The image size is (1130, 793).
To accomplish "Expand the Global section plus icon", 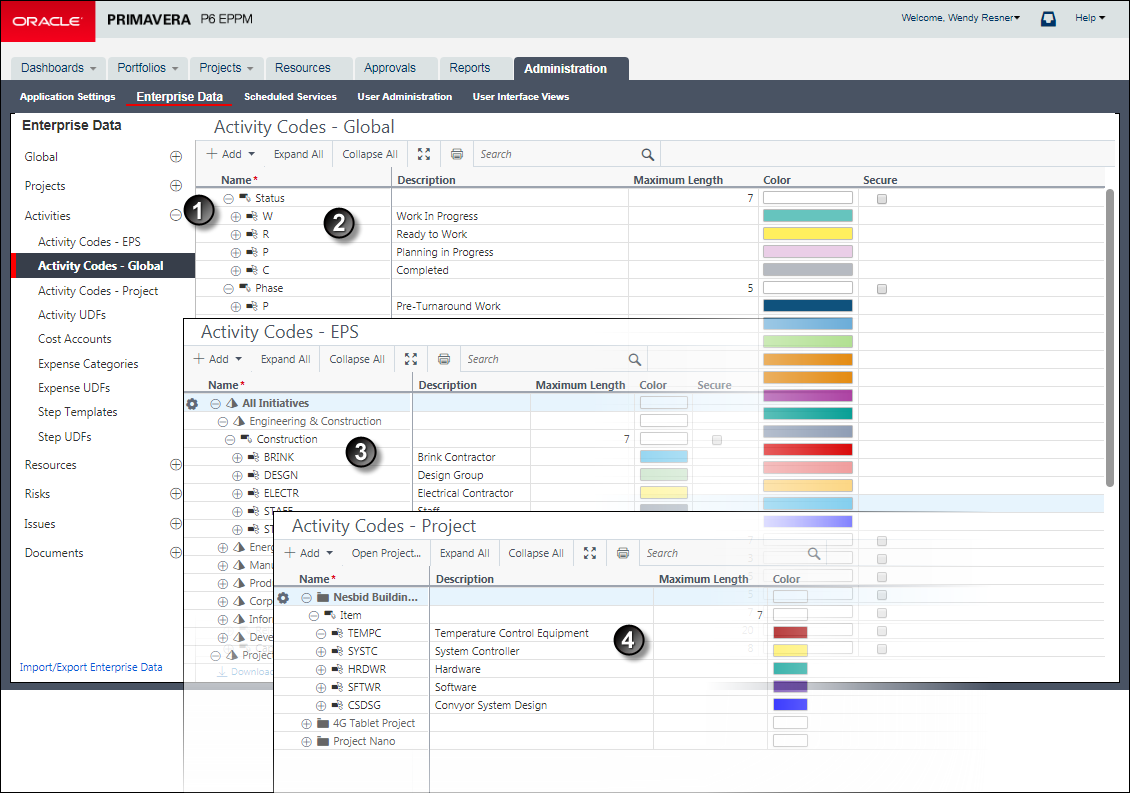I will tap(176, 156).
